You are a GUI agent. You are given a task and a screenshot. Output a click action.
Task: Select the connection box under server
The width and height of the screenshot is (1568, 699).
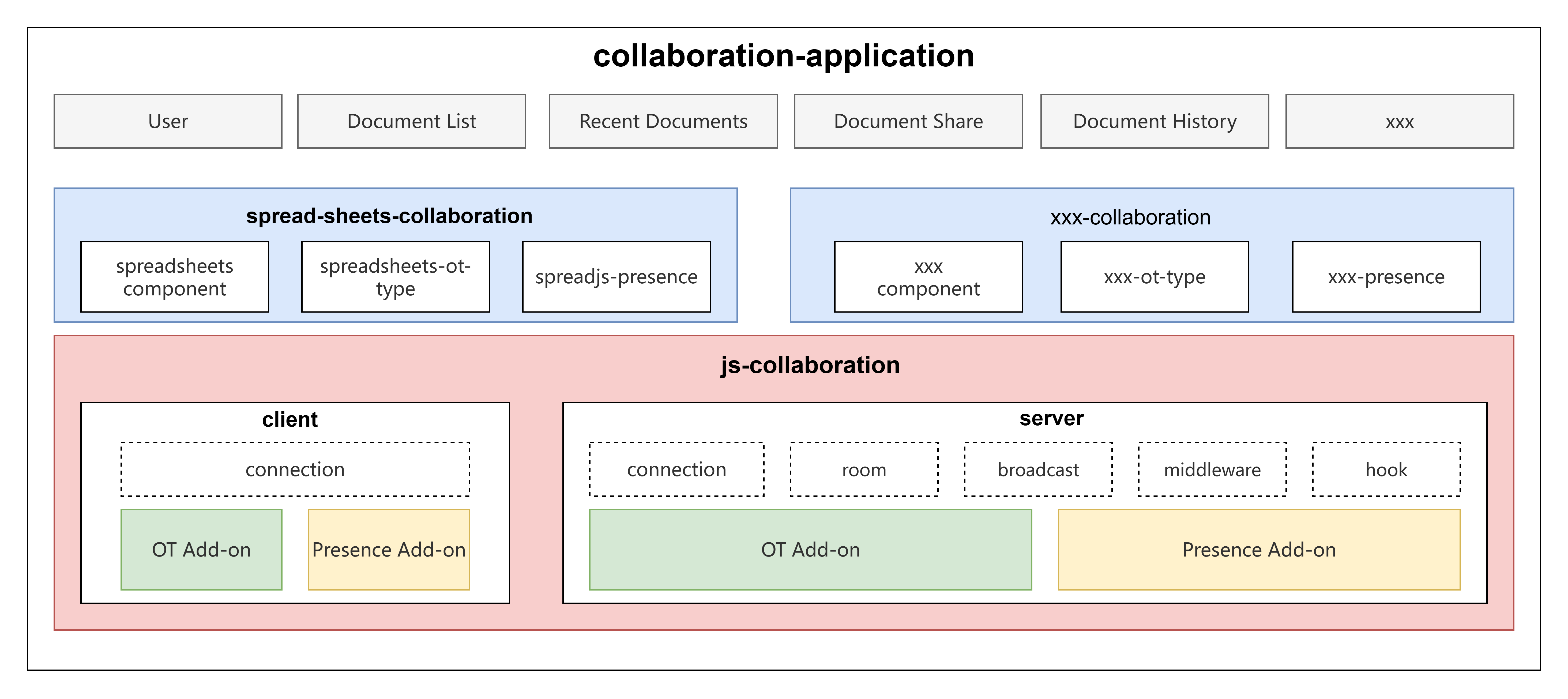677,469
